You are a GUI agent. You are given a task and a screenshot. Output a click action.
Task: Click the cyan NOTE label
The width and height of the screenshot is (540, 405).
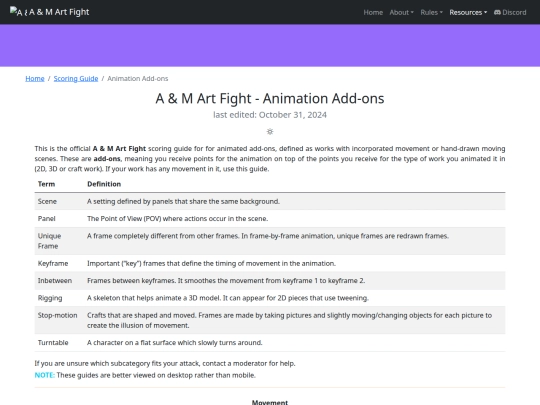point(44,375)
